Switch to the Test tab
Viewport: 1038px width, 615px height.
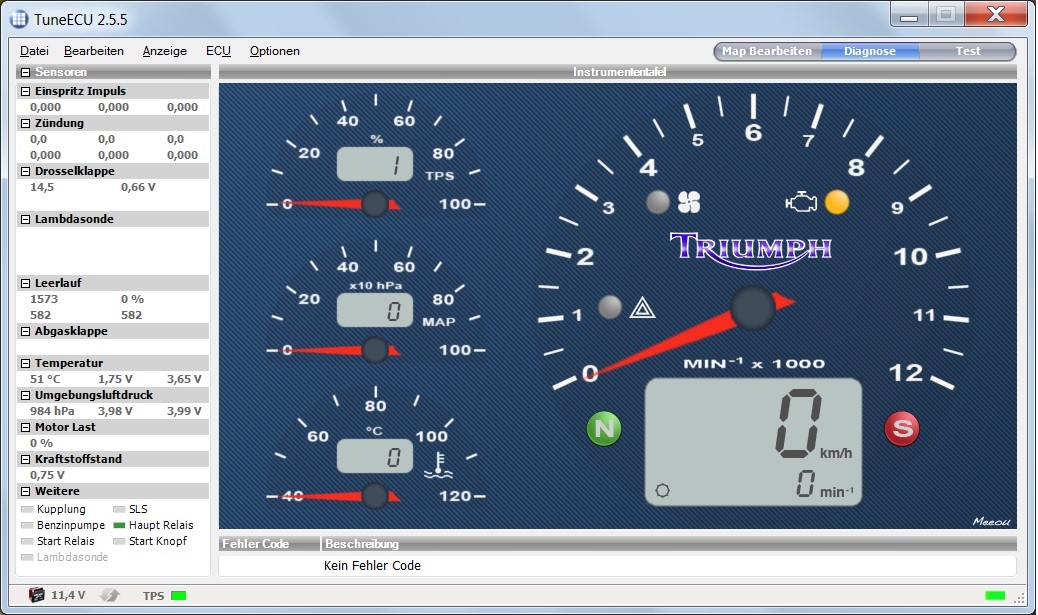click(968, 51)
